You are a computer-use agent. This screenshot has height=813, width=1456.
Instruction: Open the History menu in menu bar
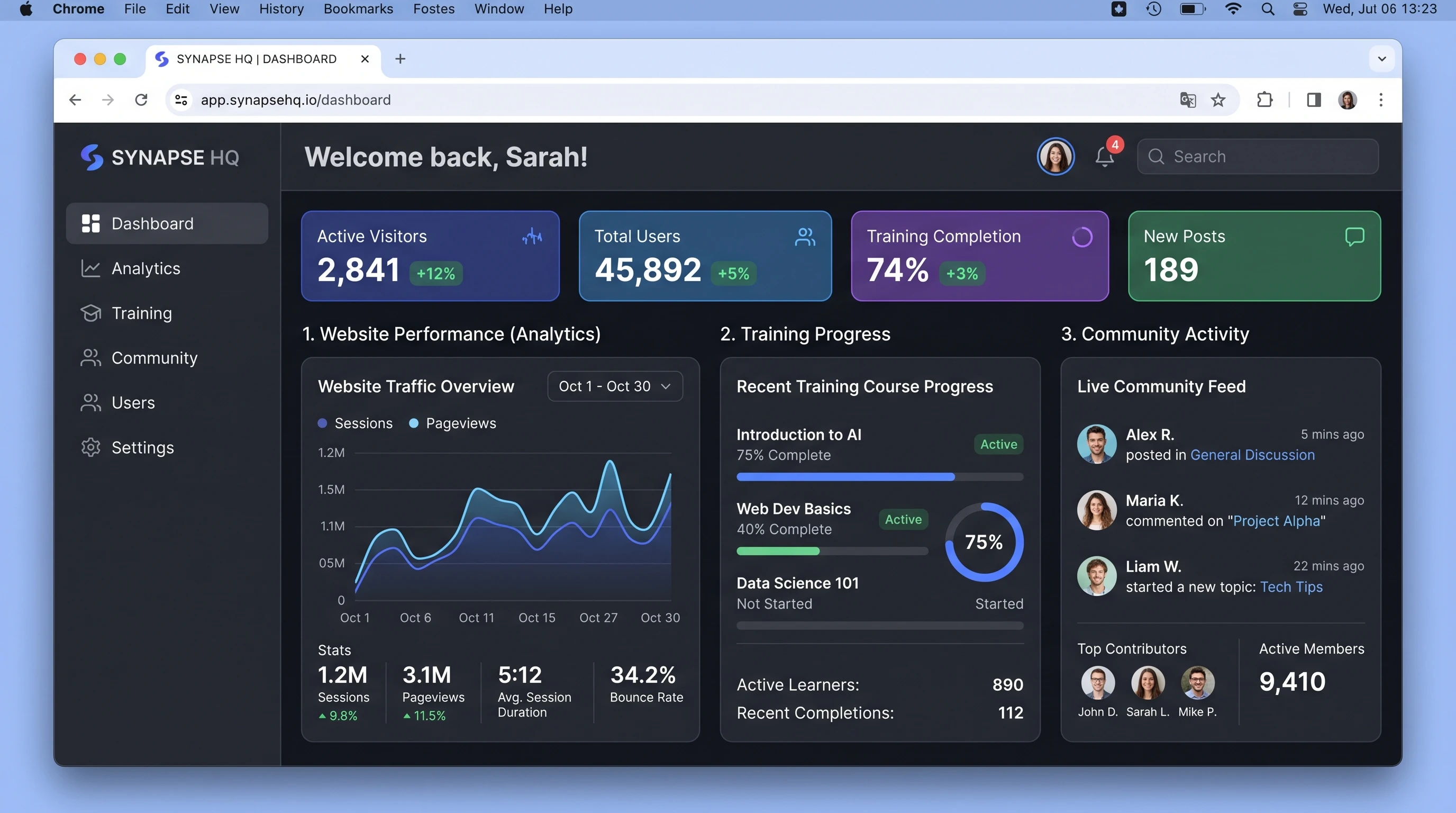[x=281, y=9]
